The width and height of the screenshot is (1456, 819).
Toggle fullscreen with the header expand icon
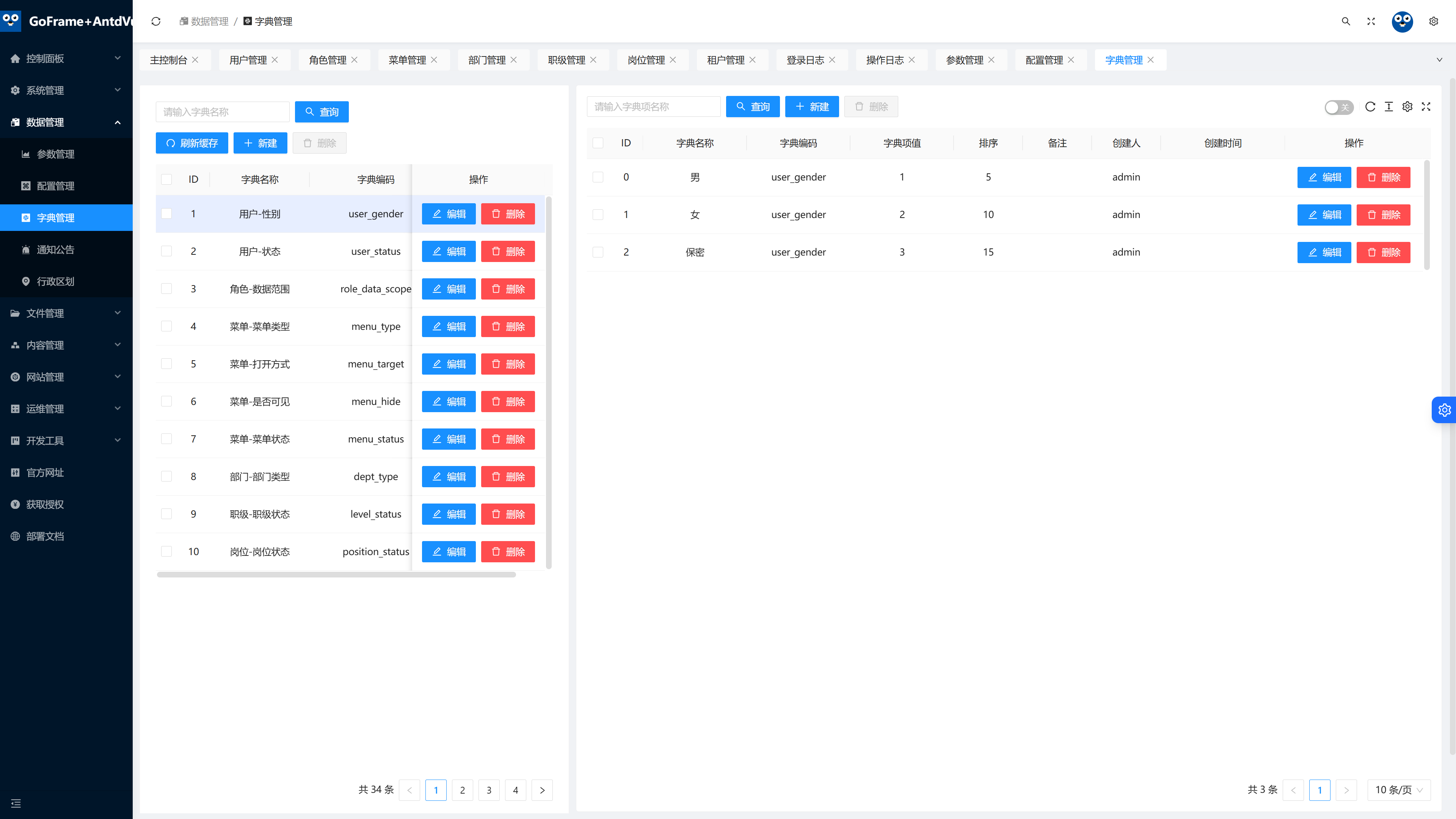pos(1371,22)
